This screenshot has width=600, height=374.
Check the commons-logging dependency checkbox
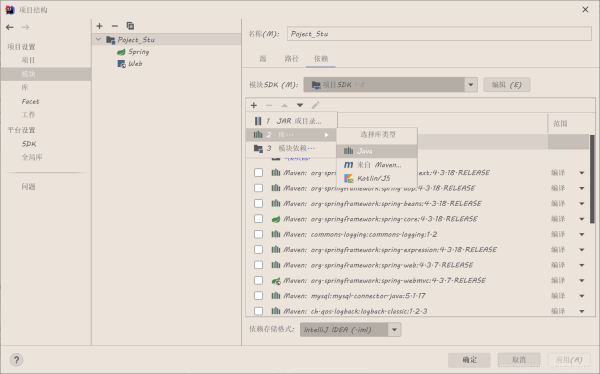259,234
